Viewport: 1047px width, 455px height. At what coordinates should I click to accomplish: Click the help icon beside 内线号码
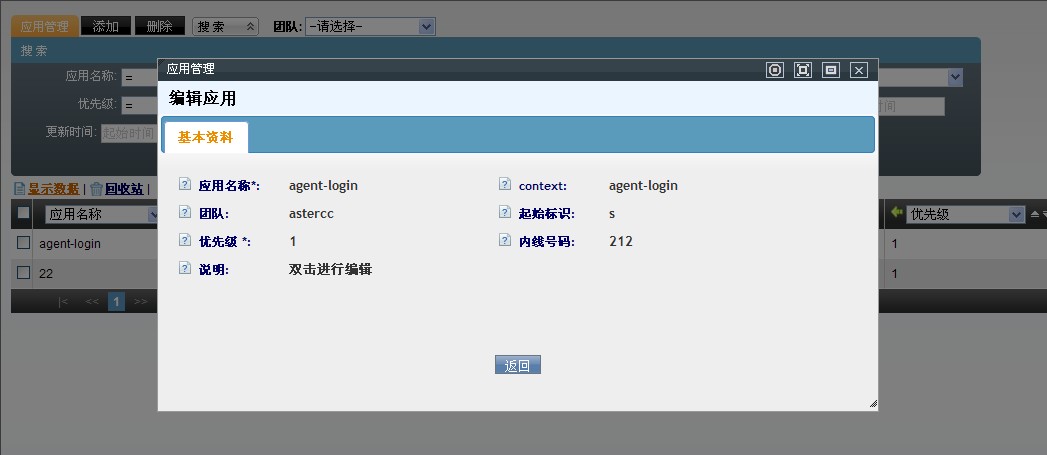(x=504, y=241)
